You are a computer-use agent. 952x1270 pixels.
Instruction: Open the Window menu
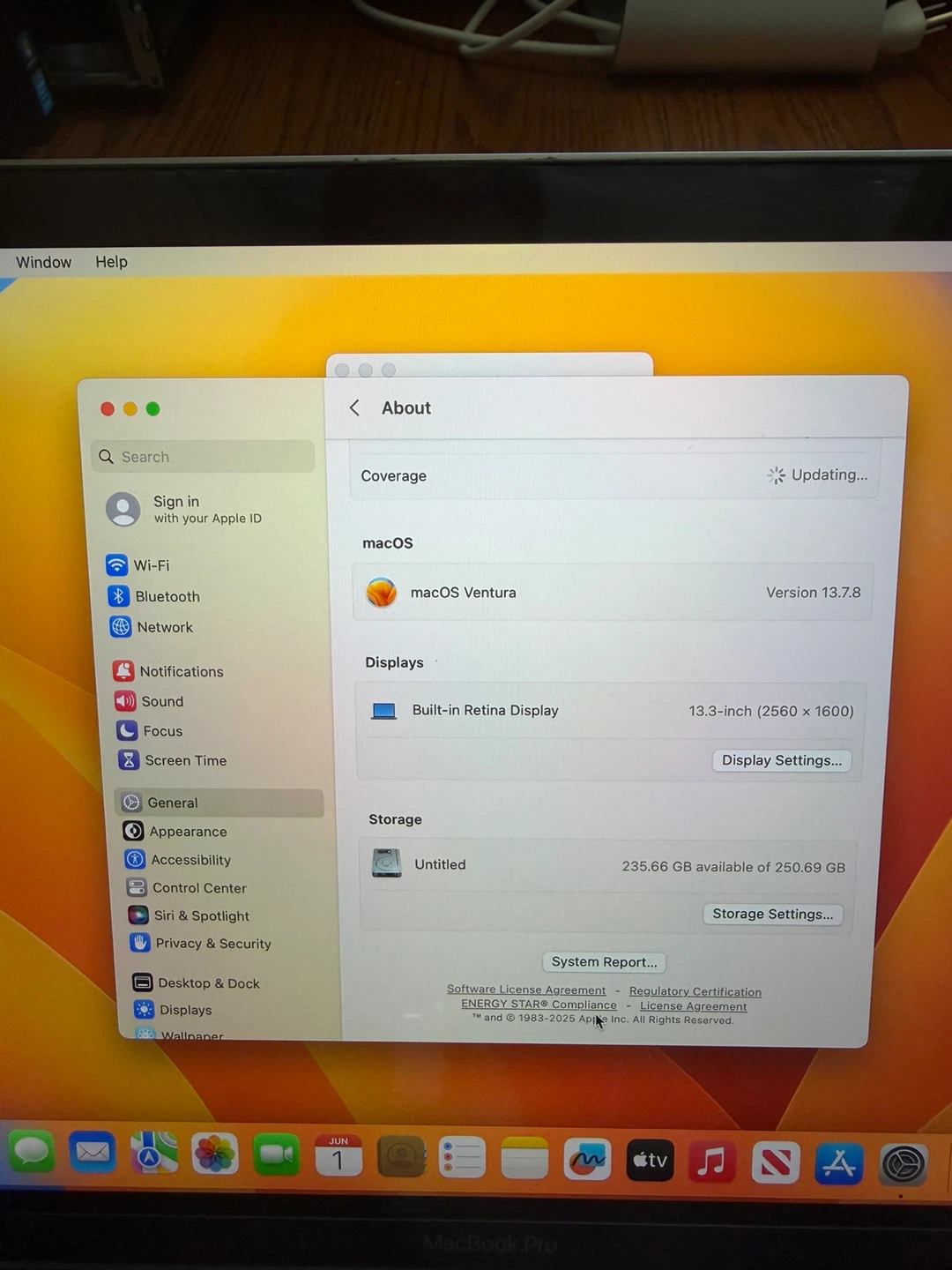[43, 262]
